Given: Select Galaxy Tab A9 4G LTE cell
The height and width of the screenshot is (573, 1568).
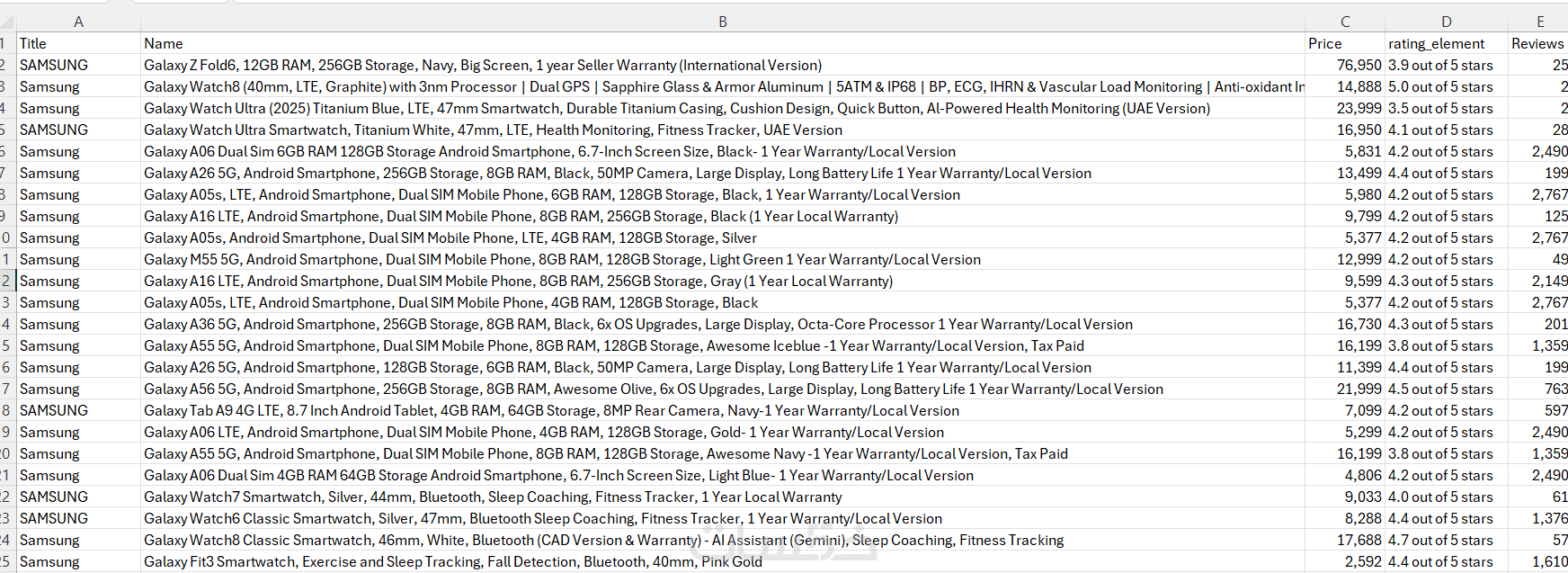Looking at the screenshot, I should click(723, 410).
